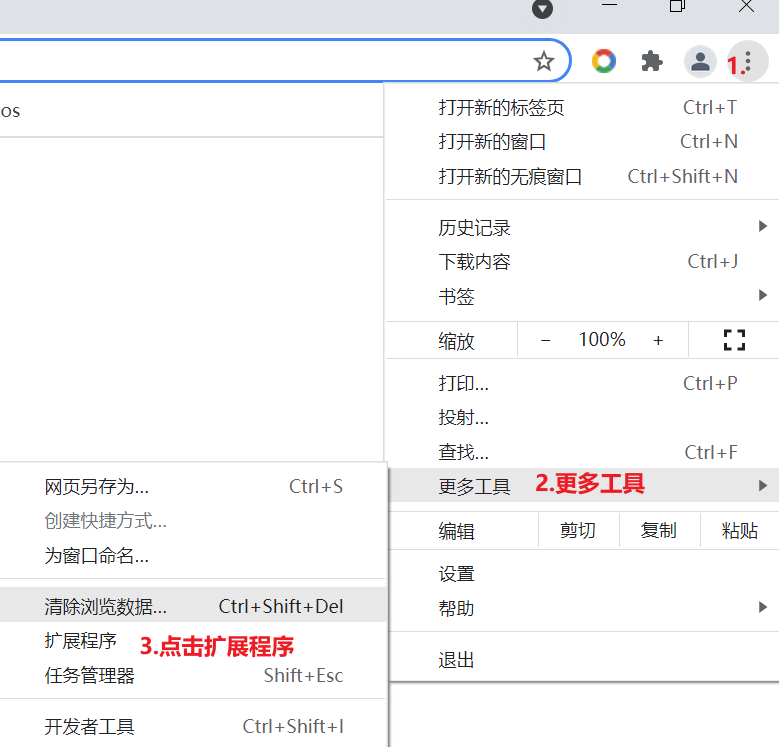Select 网页另存为... in the submenu

click(193, 487)
